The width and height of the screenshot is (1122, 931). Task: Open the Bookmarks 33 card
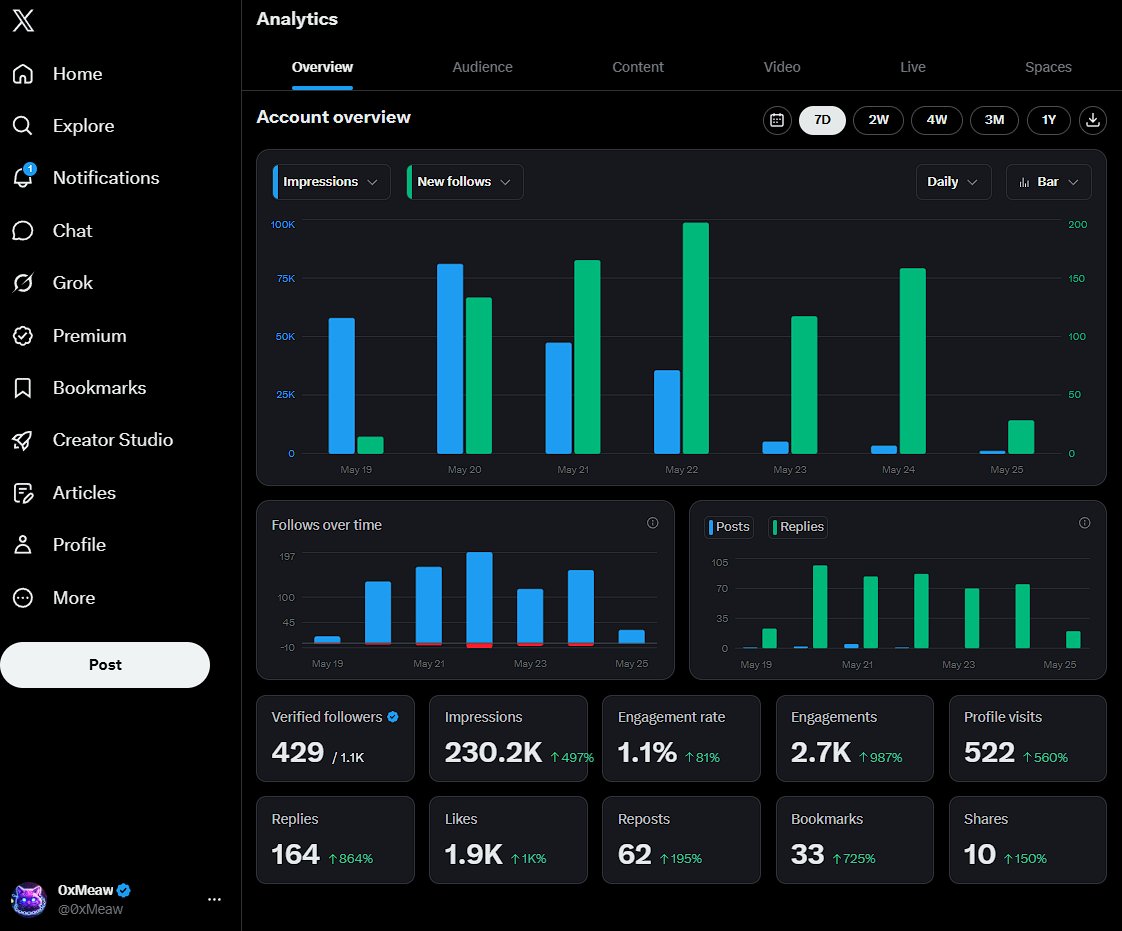click(x=854, y=840)
